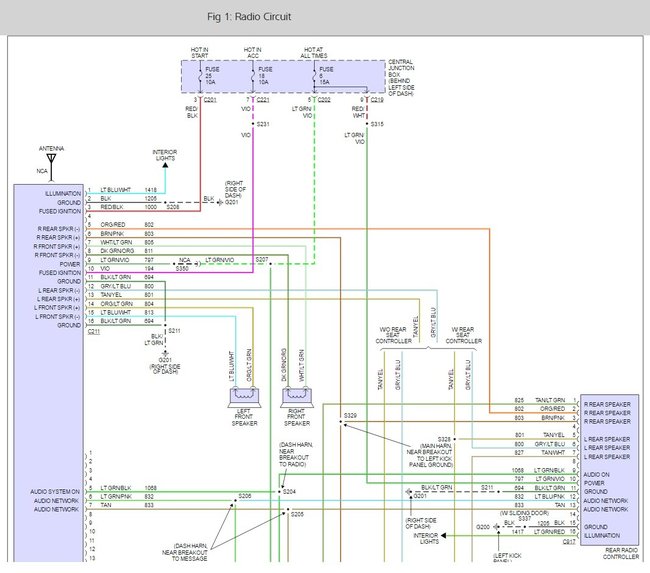Click splice label S206
The height and width of the screenshot is (573, 650).
tap(245, 496)
